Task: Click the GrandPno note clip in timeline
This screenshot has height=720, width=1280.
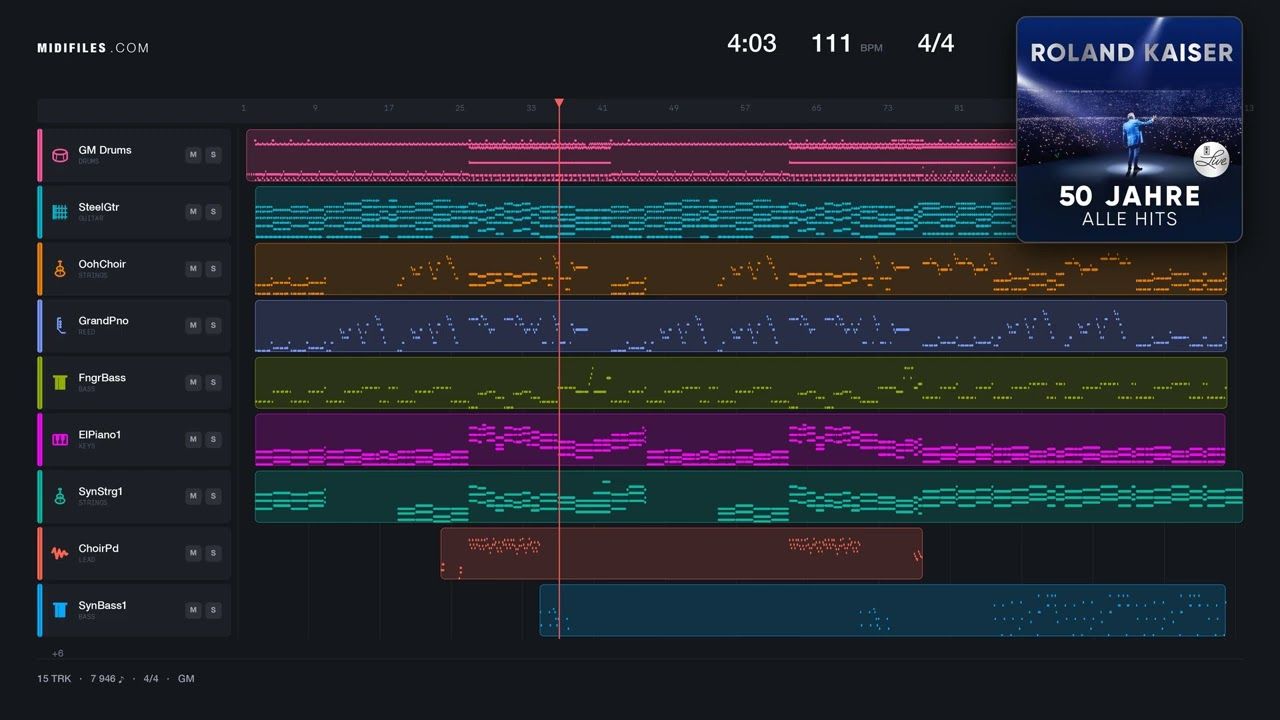Action: [x=740, y=326]
